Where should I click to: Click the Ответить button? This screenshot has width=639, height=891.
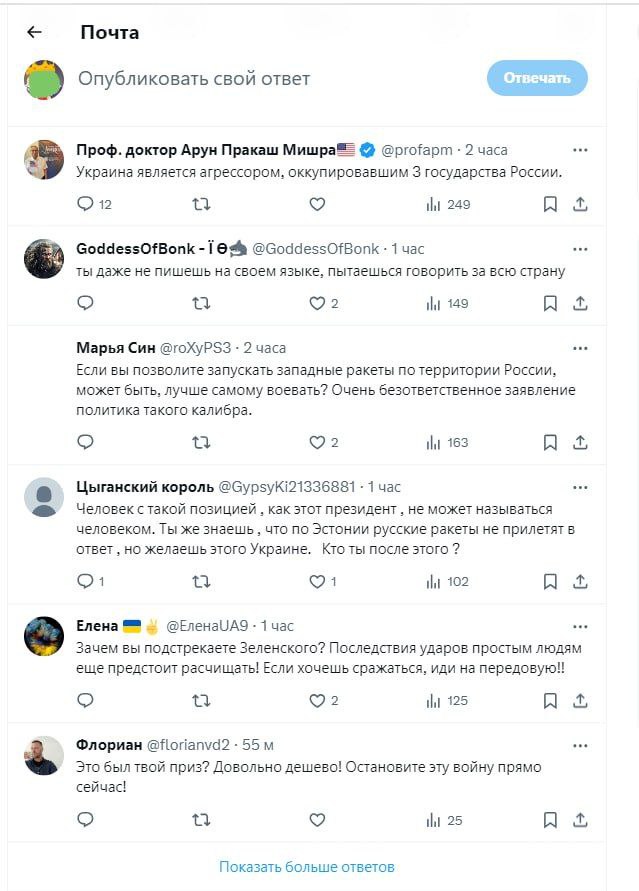pos(537,78)
